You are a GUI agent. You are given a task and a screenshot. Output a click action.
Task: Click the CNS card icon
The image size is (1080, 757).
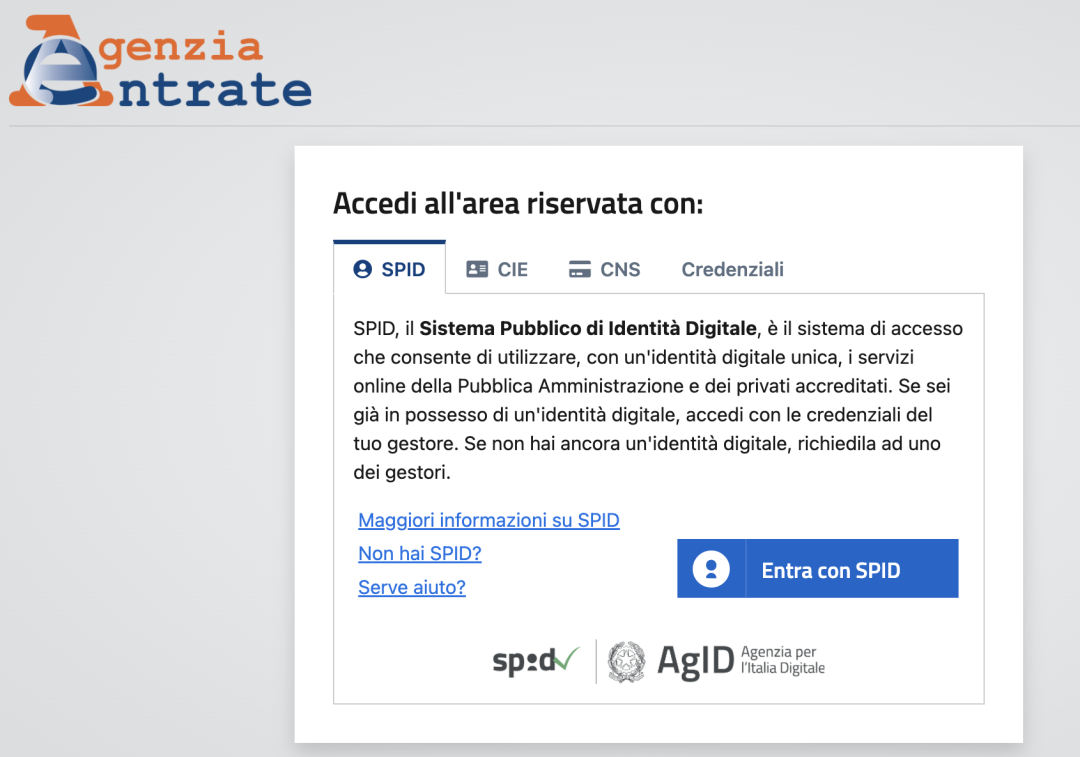pos(579,269)
